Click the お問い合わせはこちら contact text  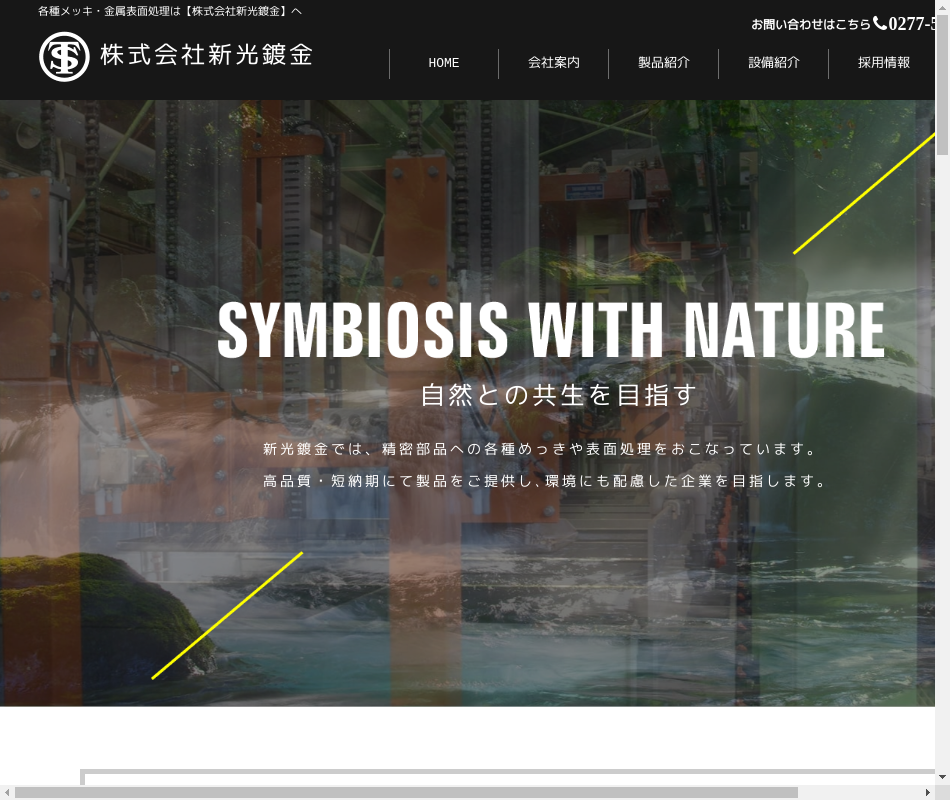[x=810, y=24]
